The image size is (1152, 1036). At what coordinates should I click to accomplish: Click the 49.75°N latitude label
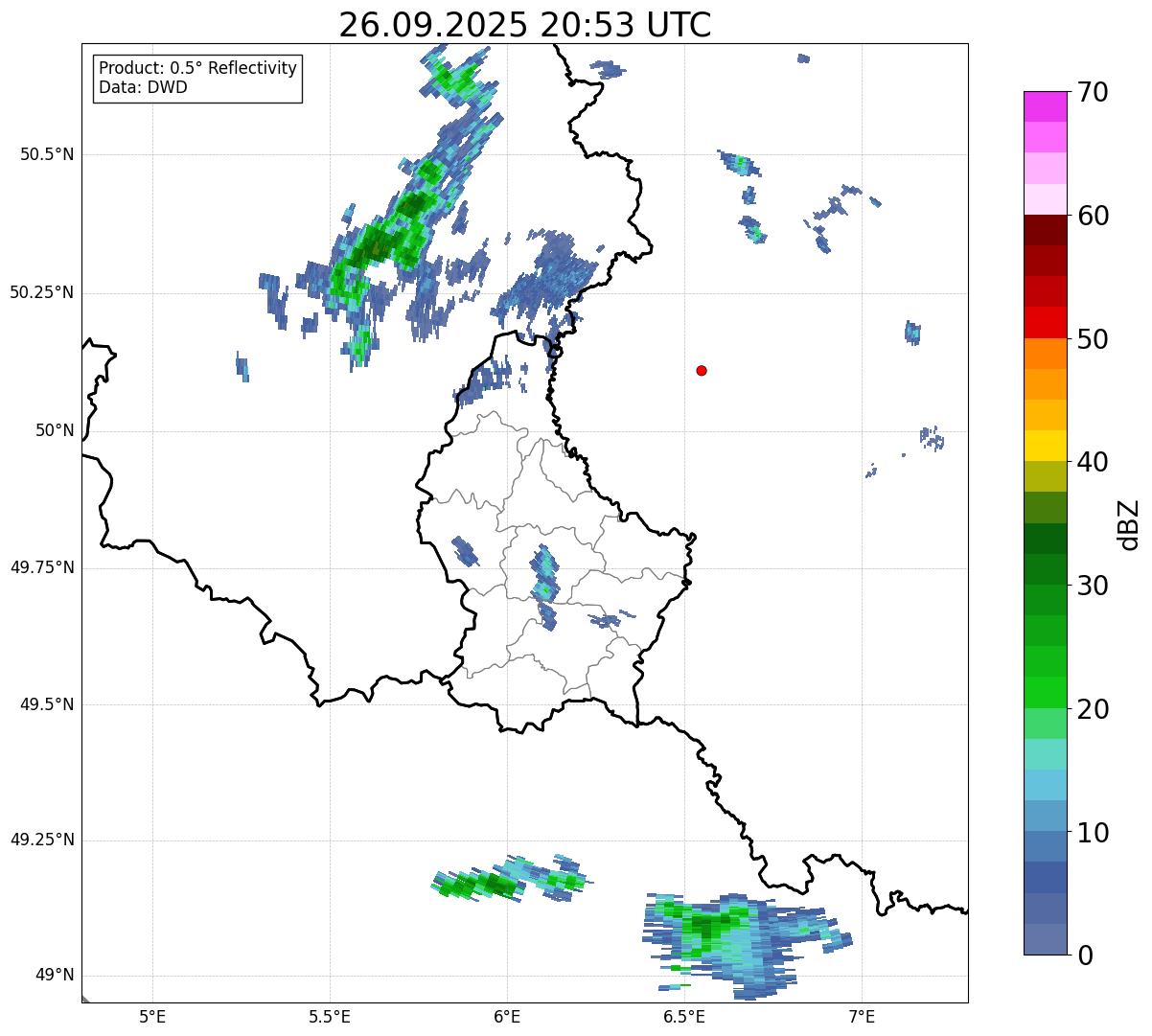42,567
